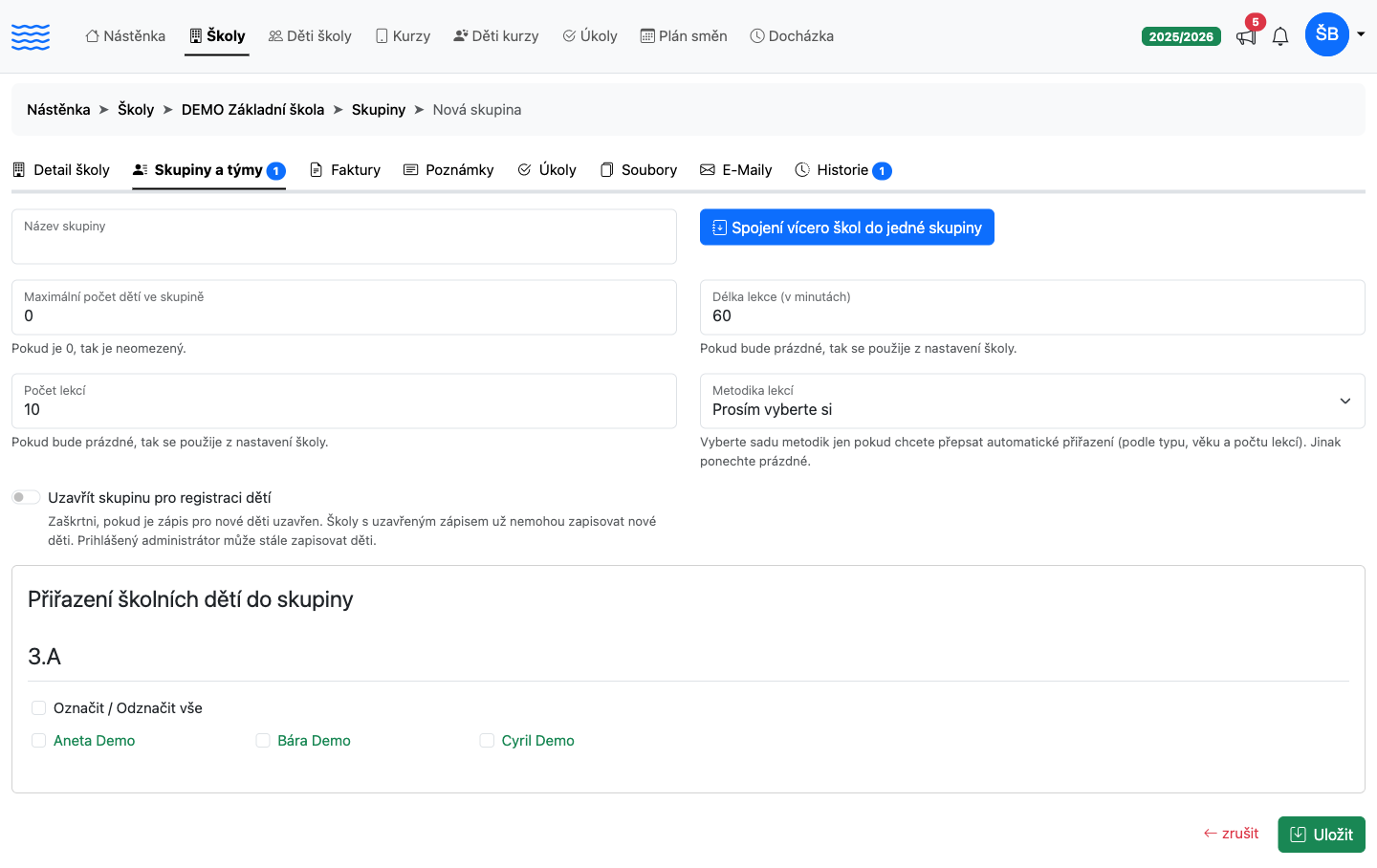Click the Docházka clock icon
The image size is (1377, 868).
[x=757, y=36]
